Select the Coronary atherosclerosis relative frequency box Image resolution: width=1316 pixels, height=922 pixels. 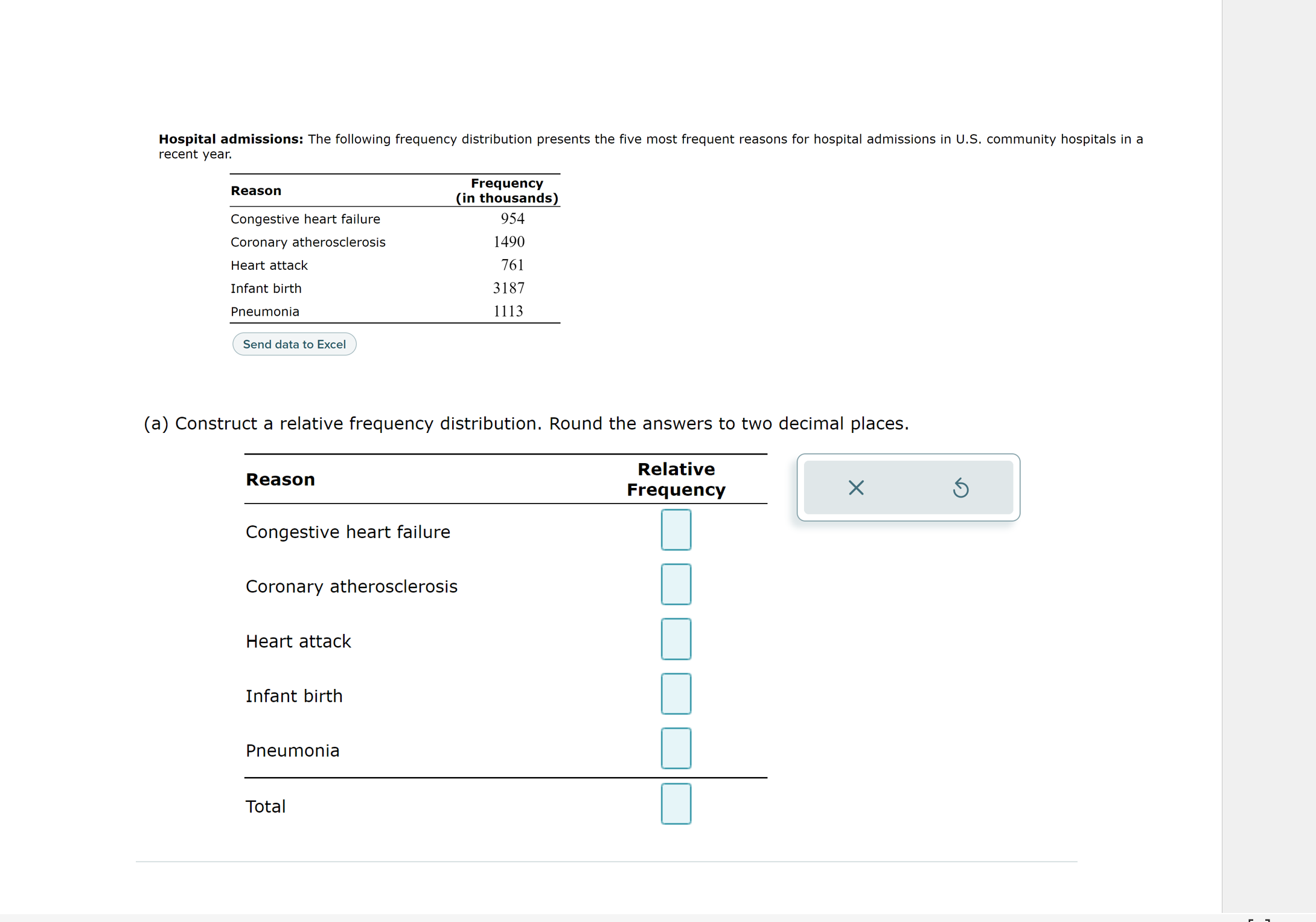tap(676, 584)
